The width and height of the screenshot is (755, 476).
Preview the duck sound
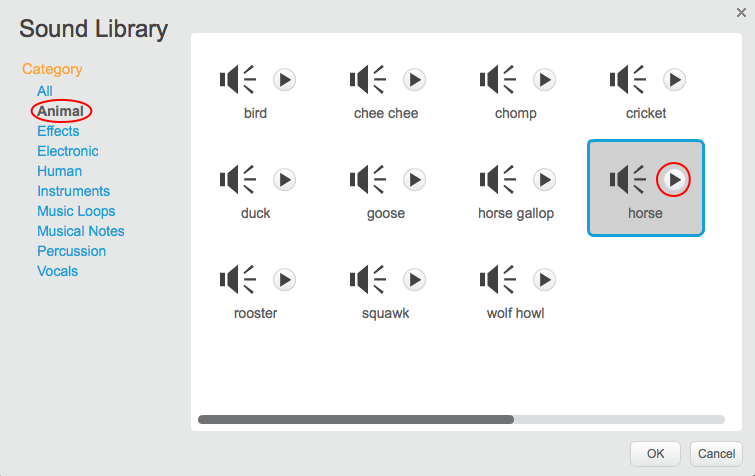click(x=284, y=179)
